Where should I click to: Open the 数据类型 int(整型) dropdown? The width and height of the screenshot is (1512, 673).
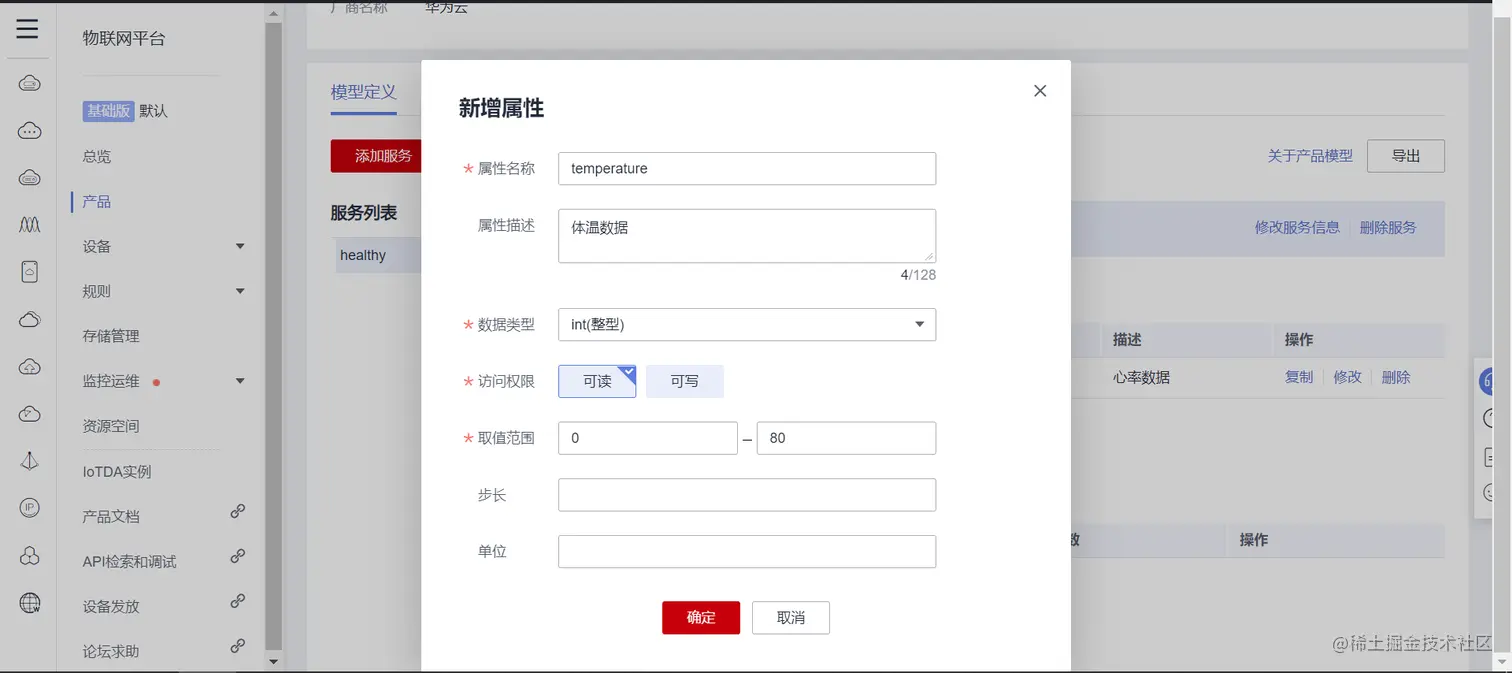point(747,324)
